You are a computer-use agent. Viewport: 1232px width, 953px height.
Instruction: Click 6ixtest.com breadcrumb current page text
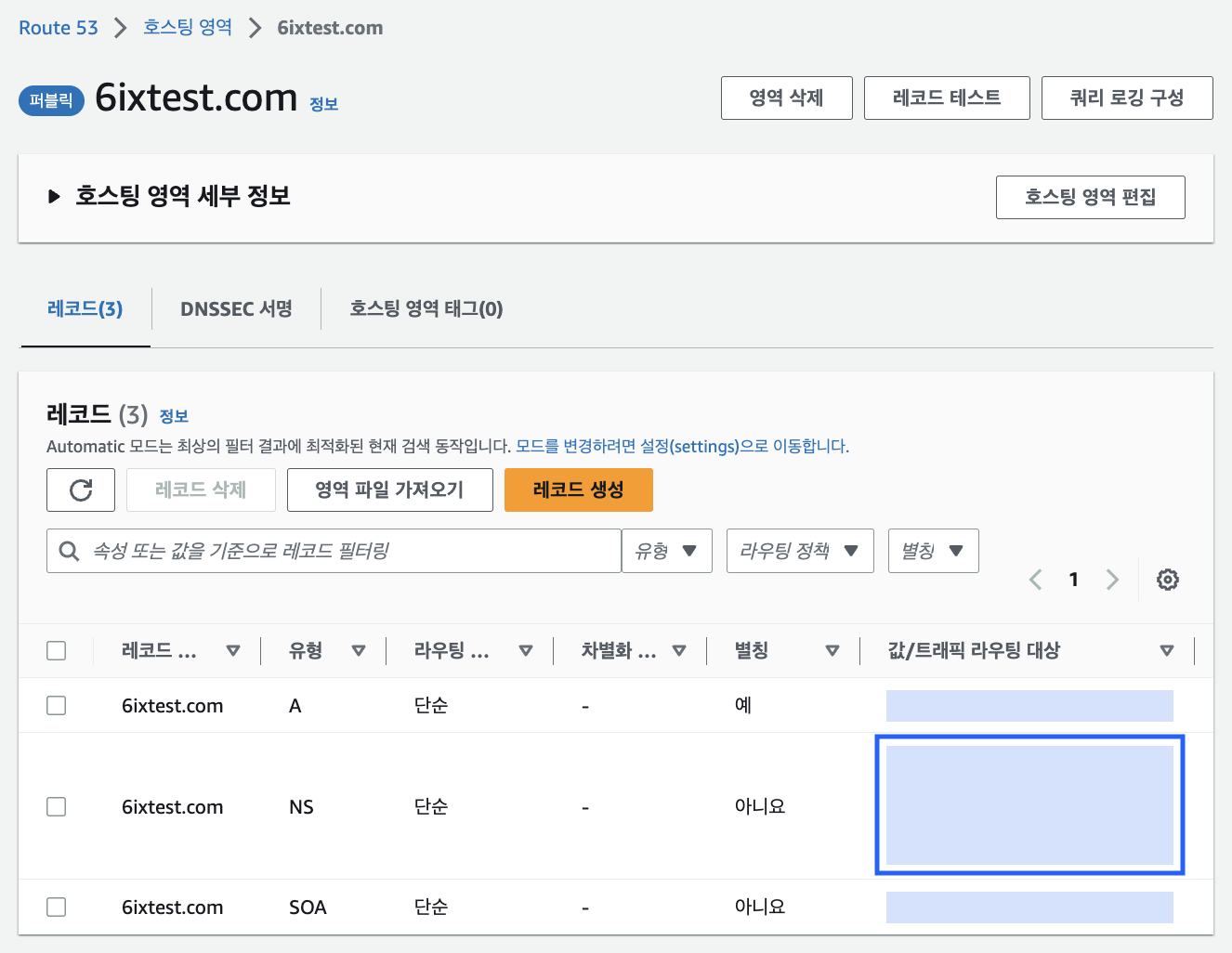(330, 28)
